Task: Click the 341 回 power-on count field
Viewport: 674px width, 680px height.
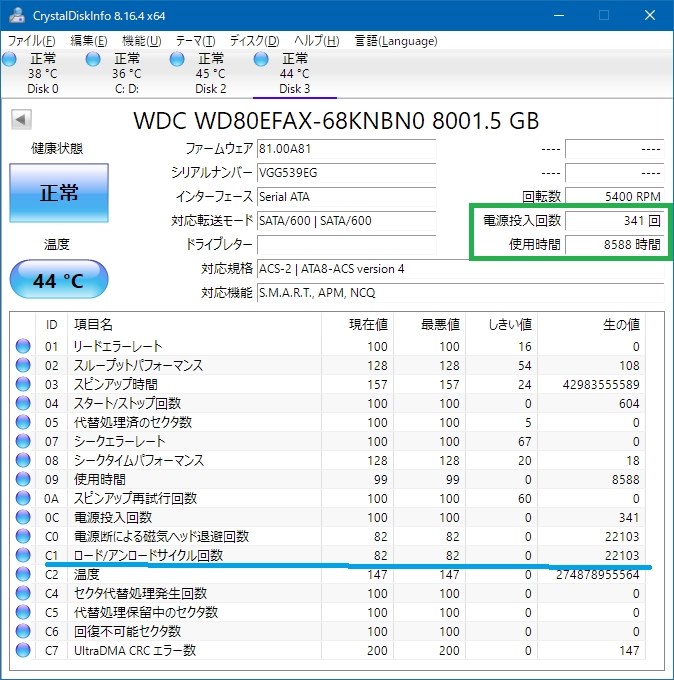Action: 615,221
